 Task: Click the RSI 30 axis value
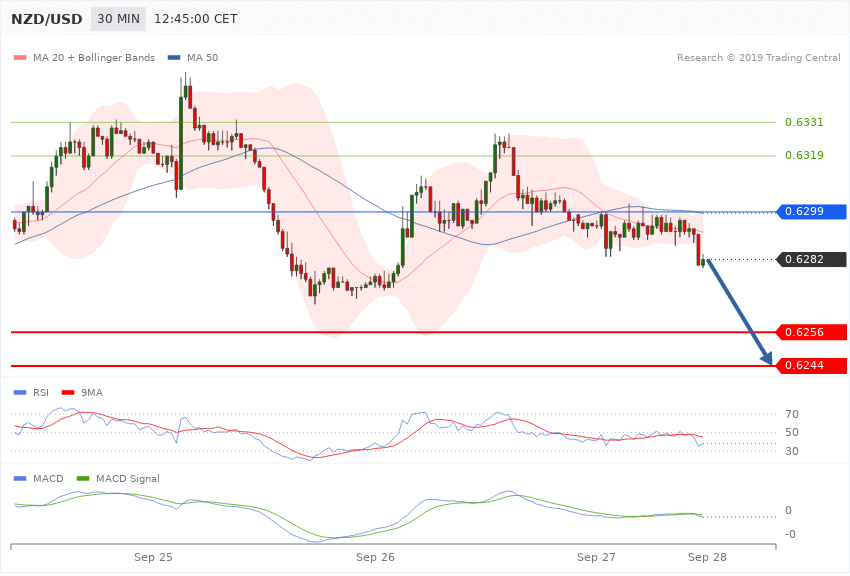[791, 451]
